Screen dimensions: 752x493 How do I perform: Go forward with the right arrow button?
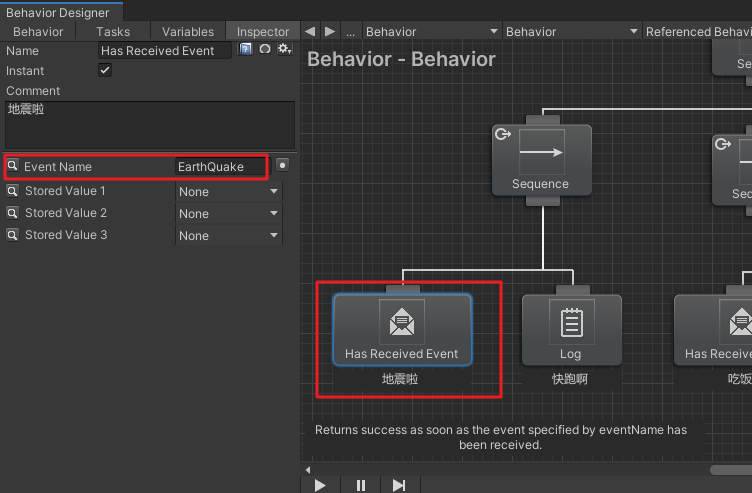click(330, 32)
